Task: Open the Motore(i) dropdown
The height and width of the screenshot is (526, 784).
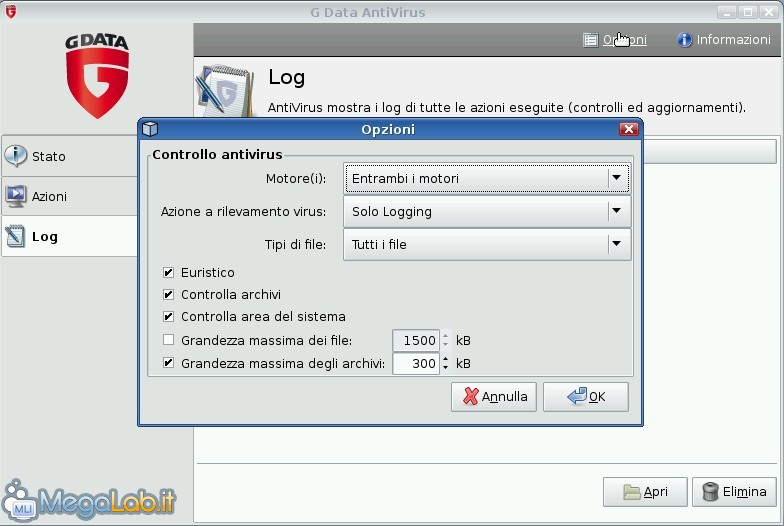Action: coord(486,178)
